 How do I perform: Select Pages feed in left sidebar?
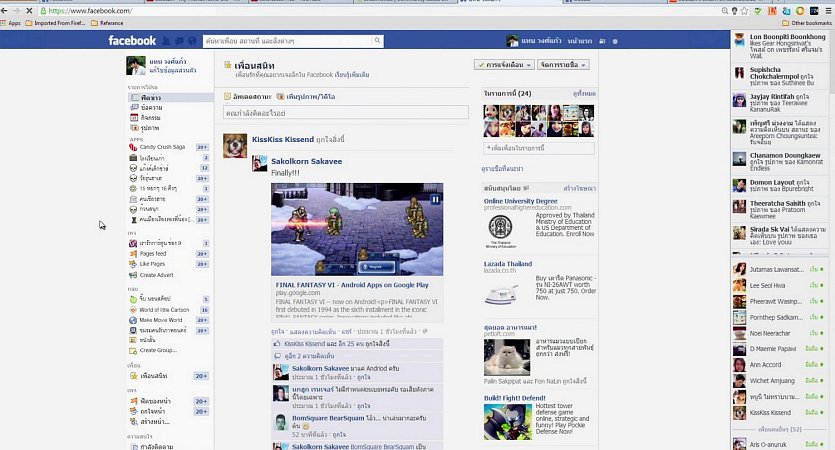153,254
